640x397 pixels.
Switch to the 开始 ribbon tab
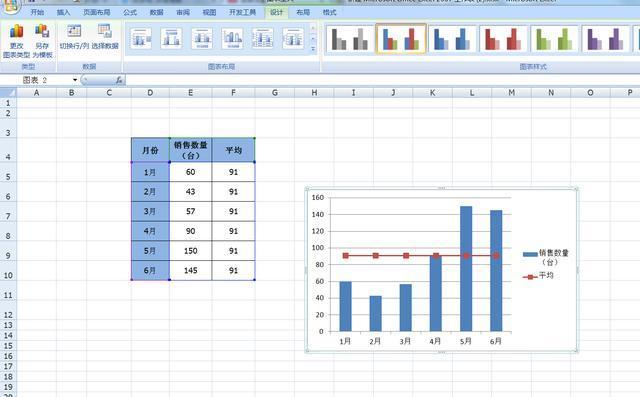click(37, 12)
